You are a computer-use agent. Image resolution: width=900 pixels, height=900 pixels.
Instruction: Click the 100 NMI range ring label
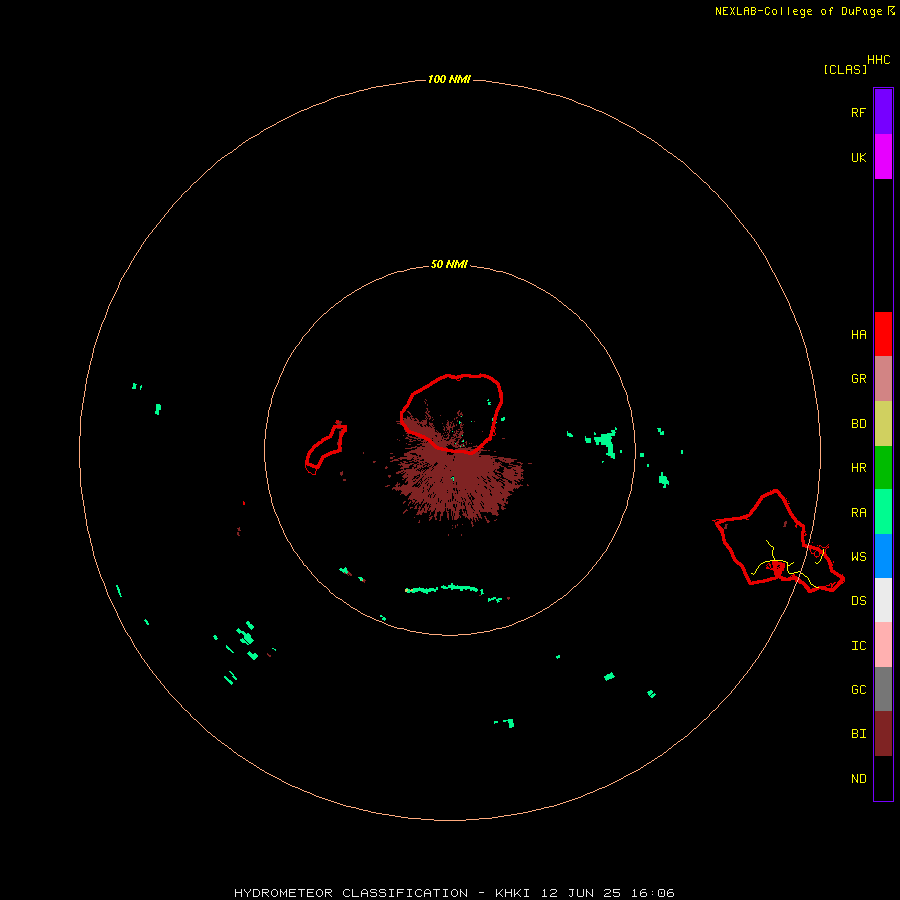449,79
